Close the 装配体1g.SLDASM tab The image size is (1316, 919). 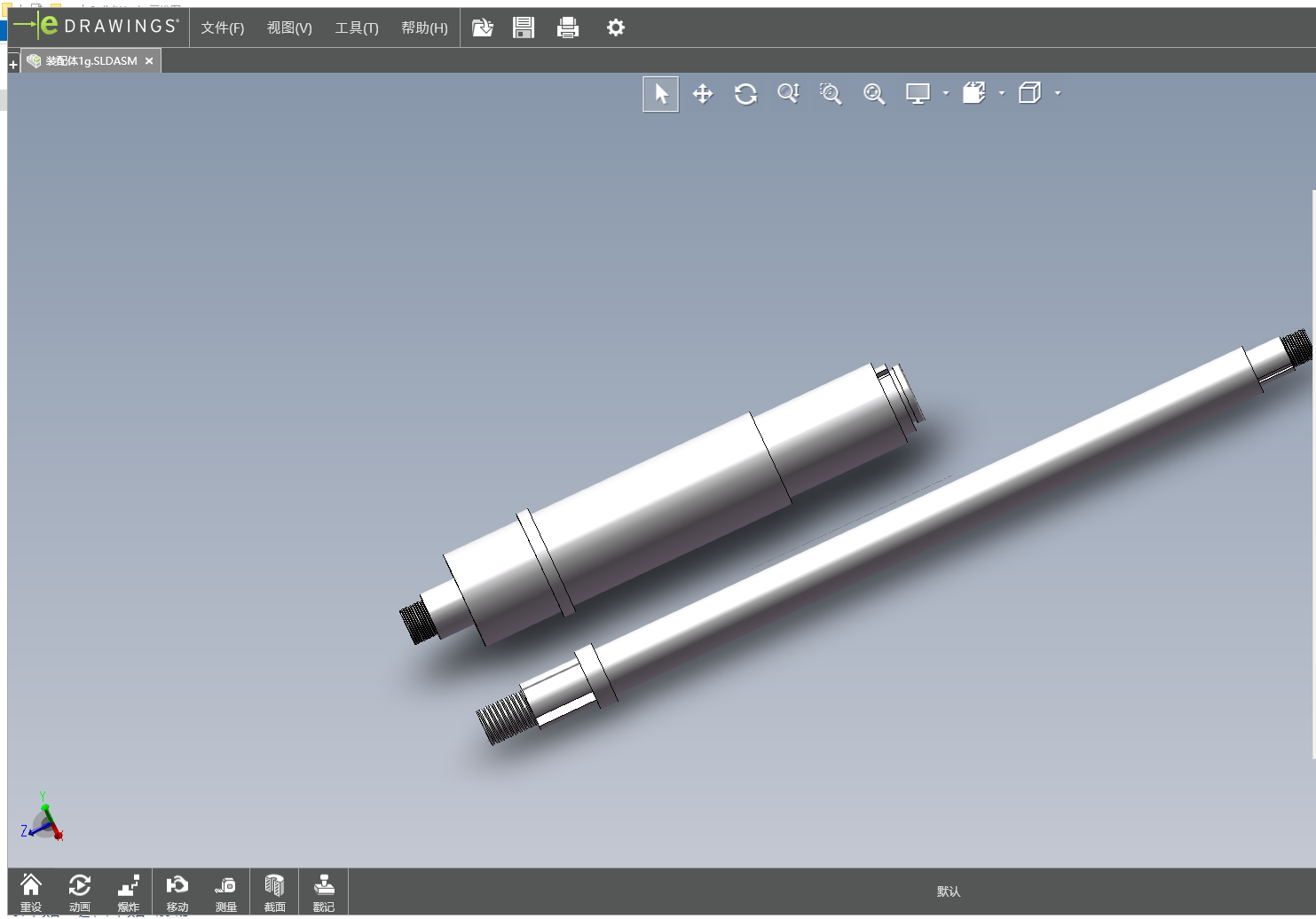149,61
